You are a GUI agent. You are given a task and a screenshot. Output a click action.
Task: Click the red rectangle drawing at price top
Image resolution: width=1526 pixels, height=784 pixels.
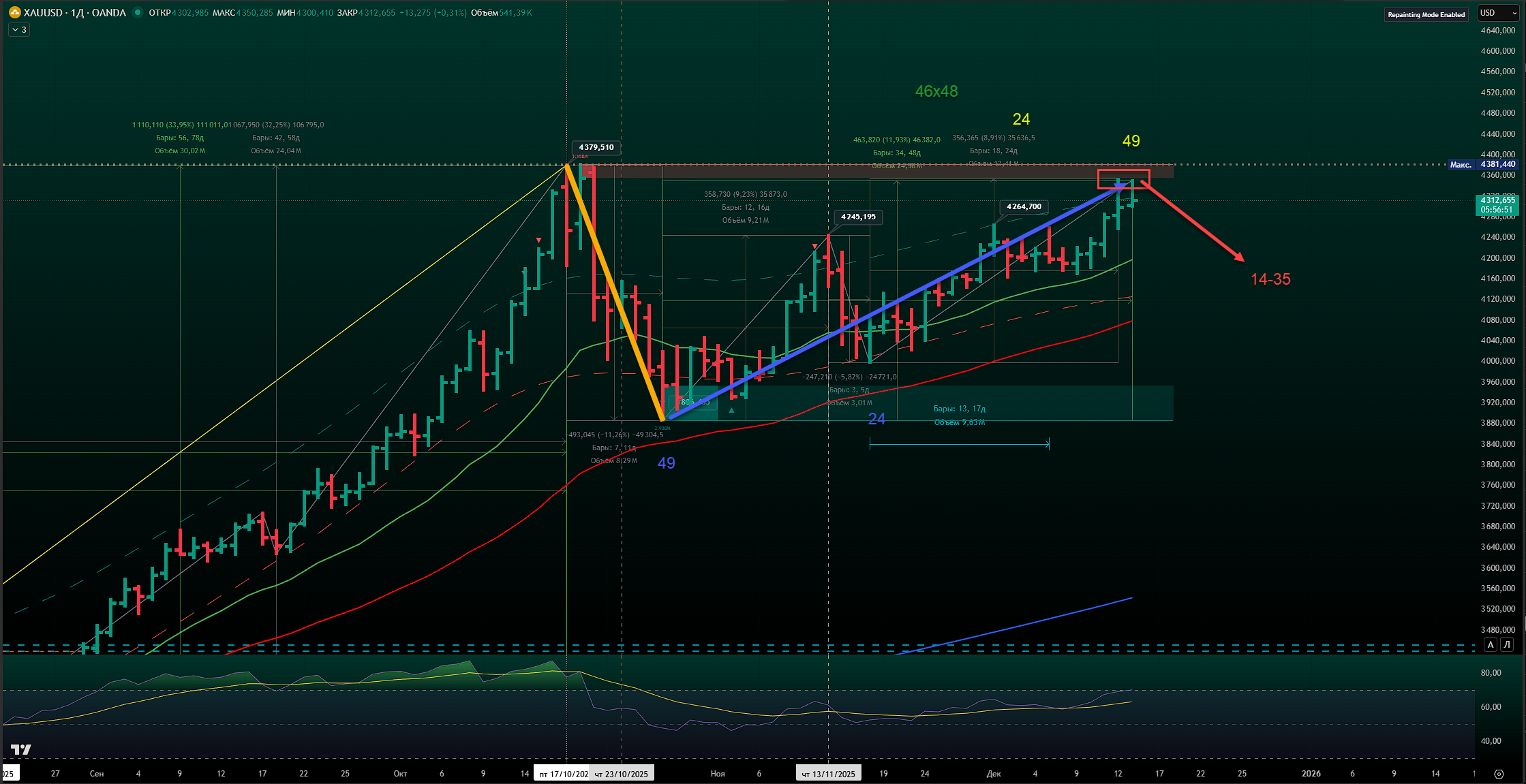coord(1123,172)
